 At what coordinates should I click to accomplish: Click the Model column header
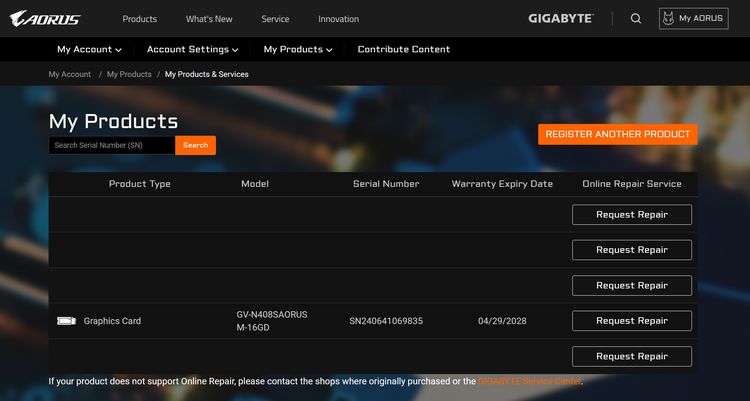(255, 184)
